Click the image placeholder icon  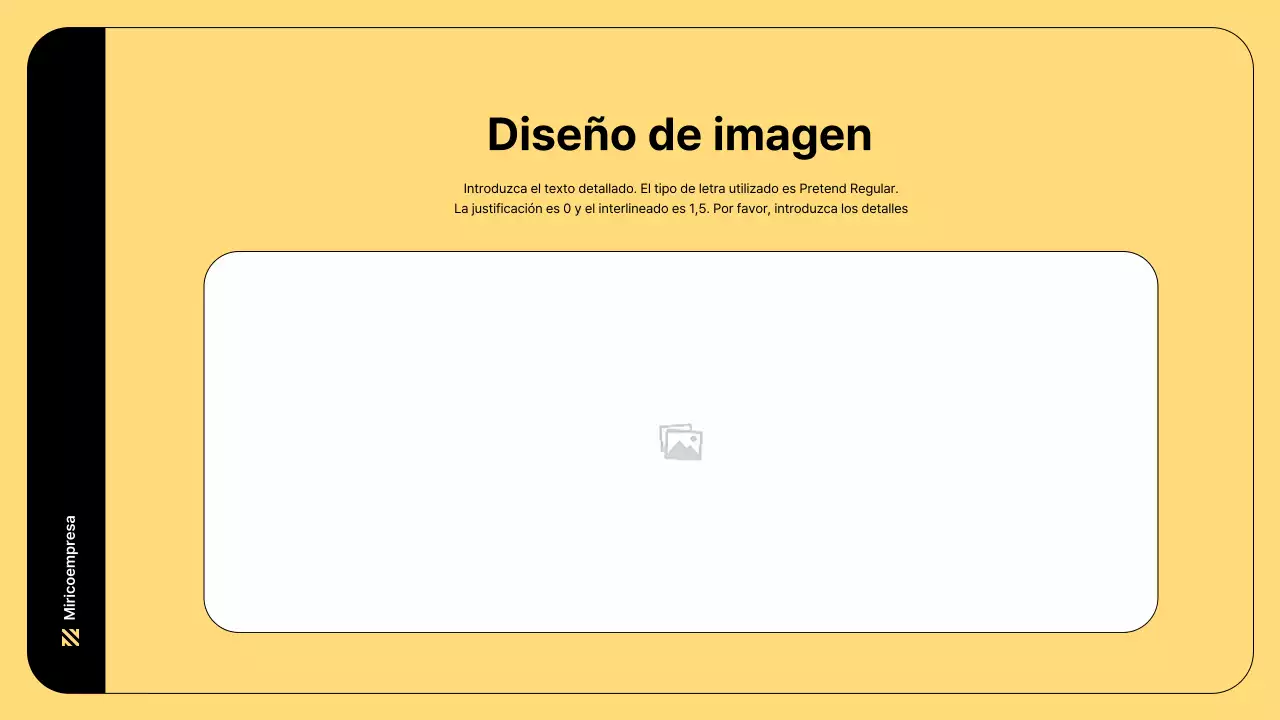pyautogui.click(x=680, y=442)
